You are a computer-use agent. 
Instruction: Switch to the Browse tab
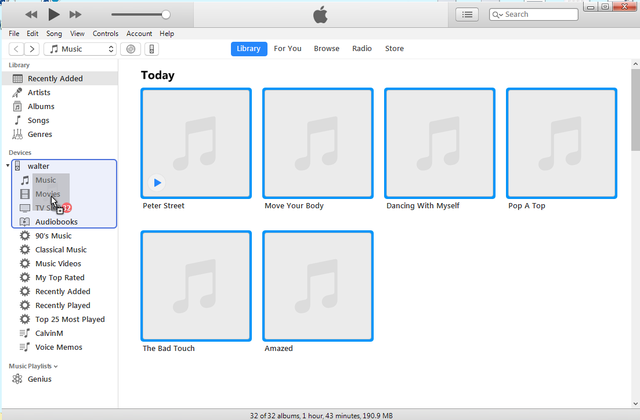click(327, 49)
